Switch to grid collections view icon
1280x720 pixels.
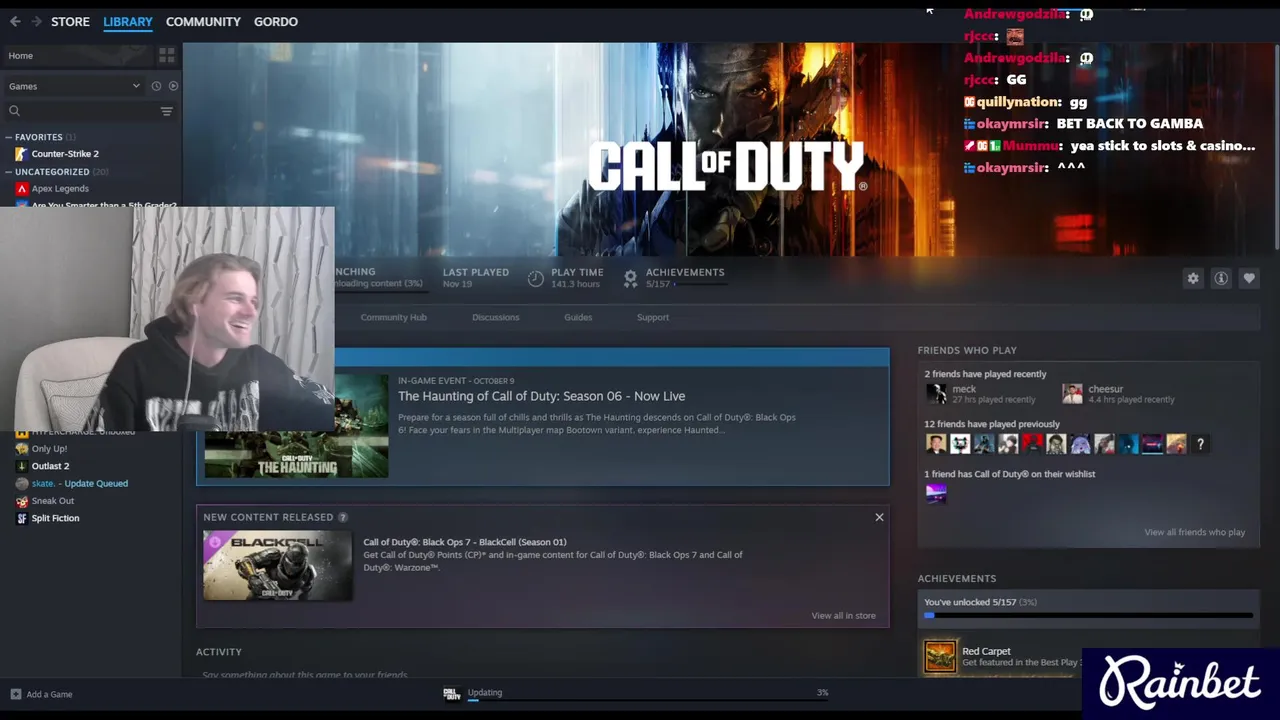point(167,56)
